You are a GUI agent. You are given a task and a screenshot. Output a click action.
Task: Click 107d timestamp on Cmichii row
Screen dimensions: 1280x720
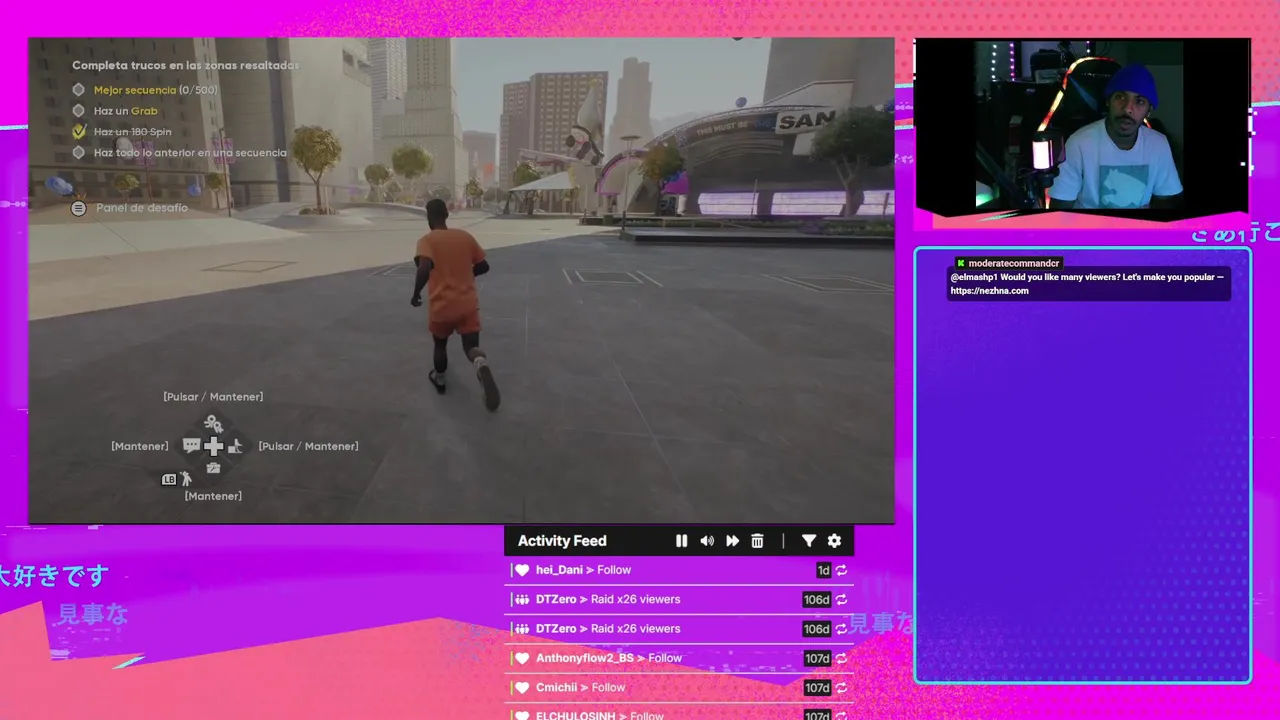(x=817, y=688)
